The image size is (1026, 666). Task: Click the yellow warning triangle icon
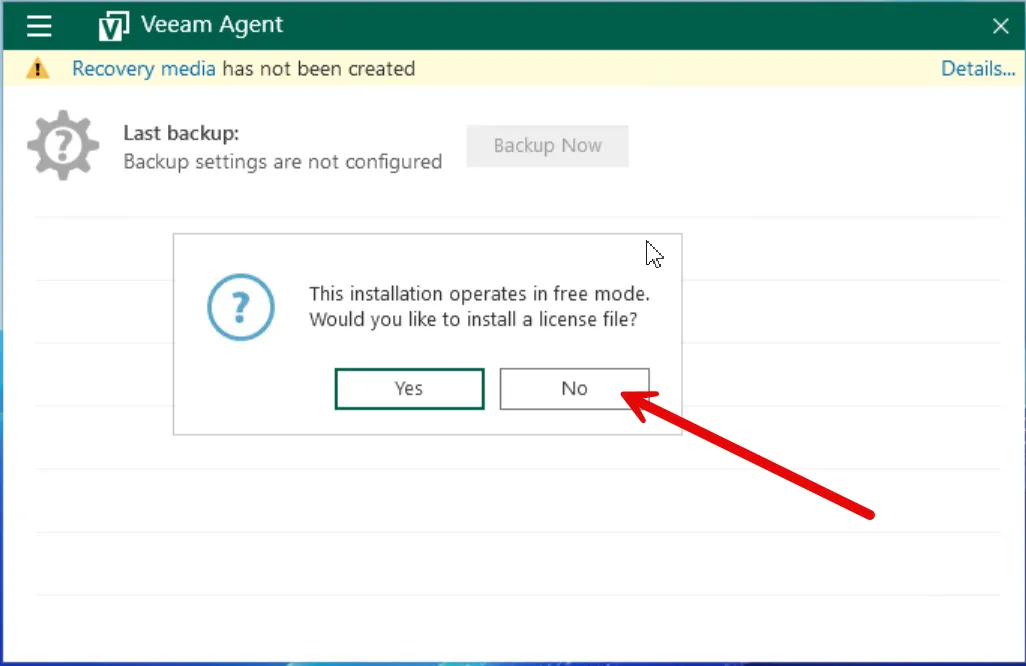tap(37, 69)
